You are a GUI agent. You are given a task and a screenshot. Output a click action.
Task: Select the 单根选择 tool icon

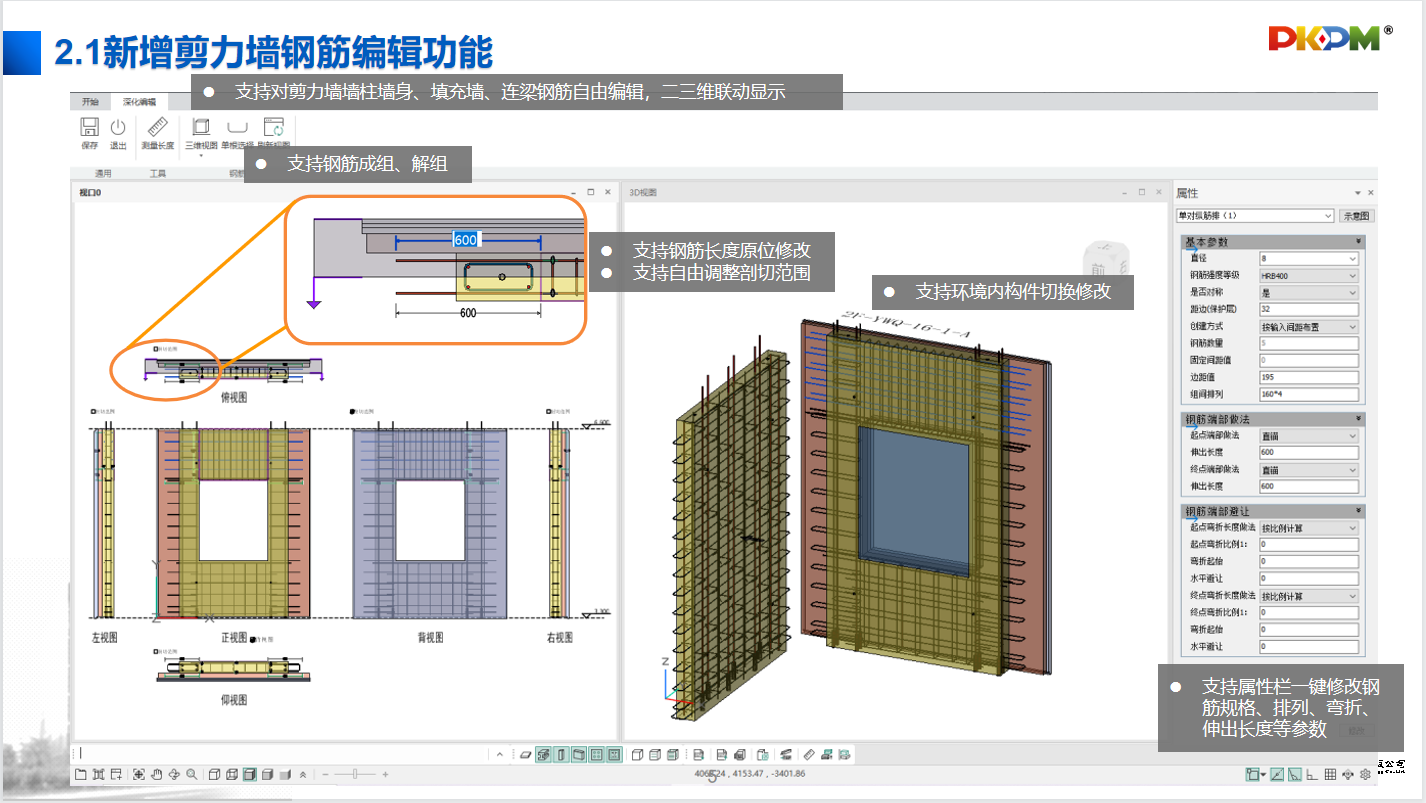(237, 127)
